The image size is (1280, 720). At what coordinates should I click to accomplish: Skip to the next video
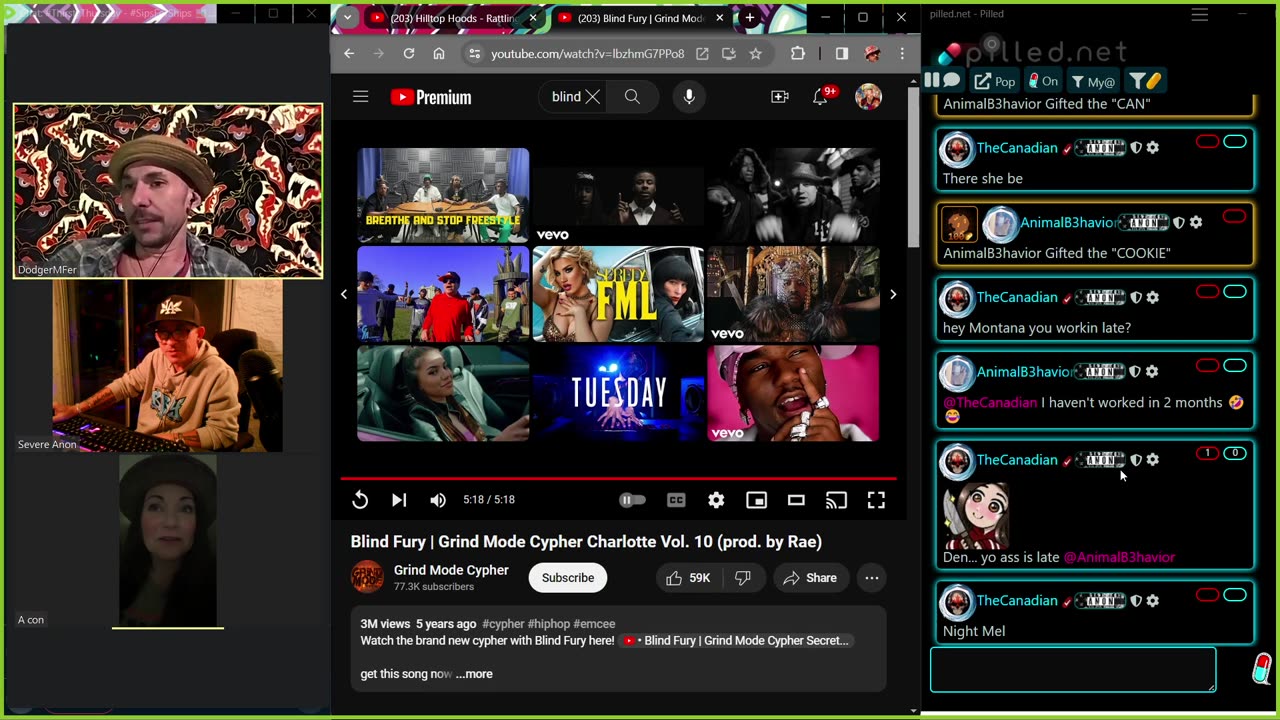point(399,500)
